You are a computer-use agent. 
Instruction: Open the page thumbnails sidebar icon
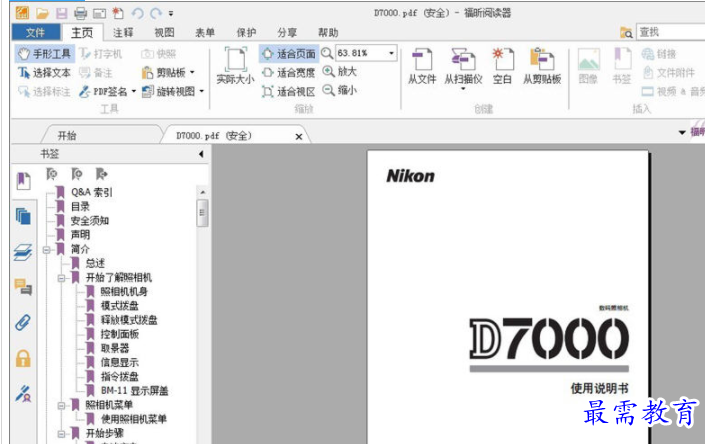tap(23, 216)
